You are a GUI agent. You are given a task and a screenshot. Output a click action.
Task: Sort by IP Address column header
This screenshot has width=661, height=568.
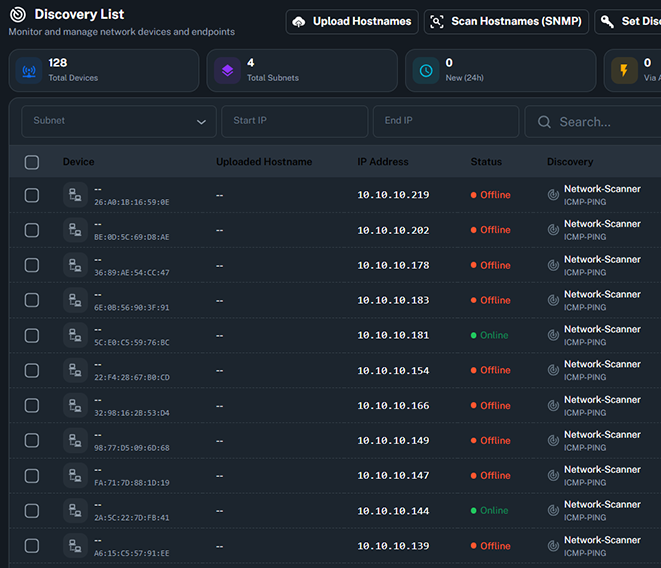383,162
